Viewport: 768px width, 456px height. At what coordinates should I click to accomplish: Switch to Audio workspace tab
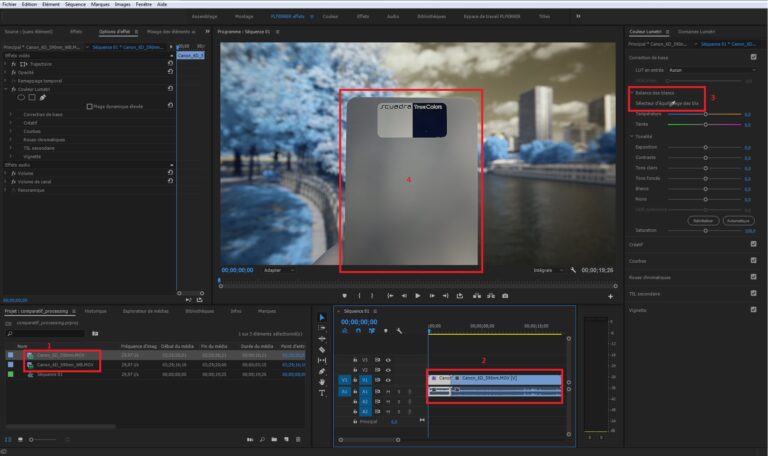point(393,16)
